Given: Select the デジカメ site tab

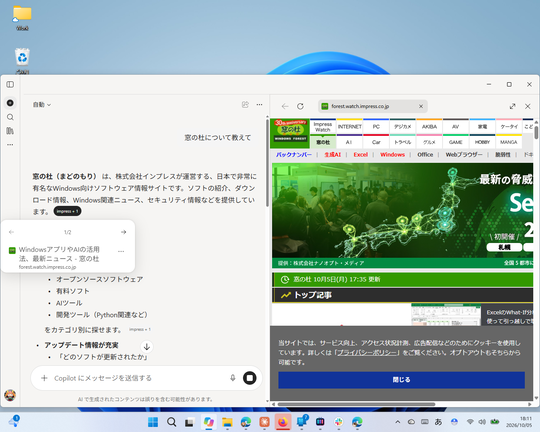Looking at the screenshot, I should (x=403, y=127).
